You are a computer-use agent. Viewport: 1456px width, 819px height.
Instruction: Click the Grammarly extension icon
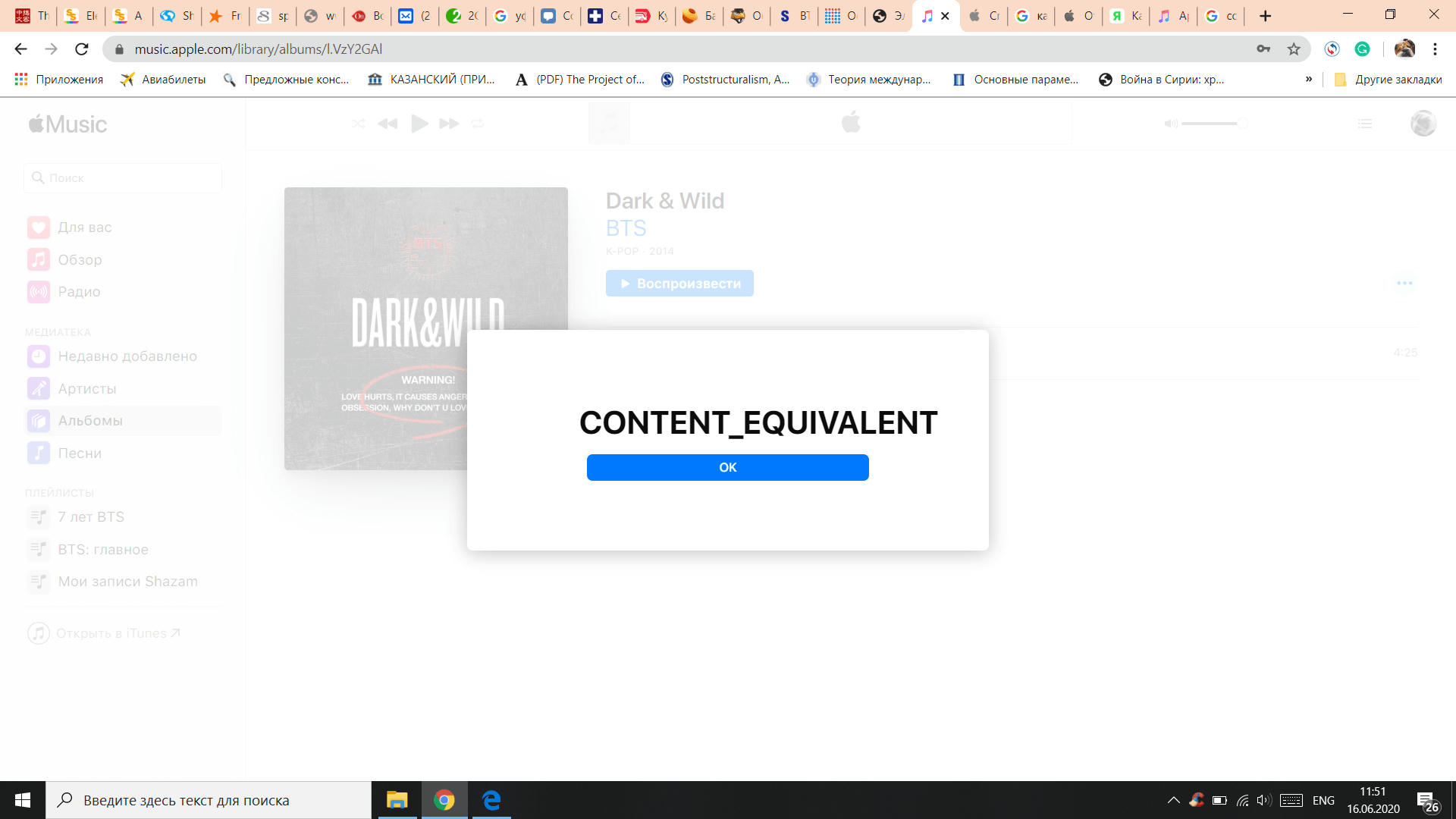[1363, 49]
